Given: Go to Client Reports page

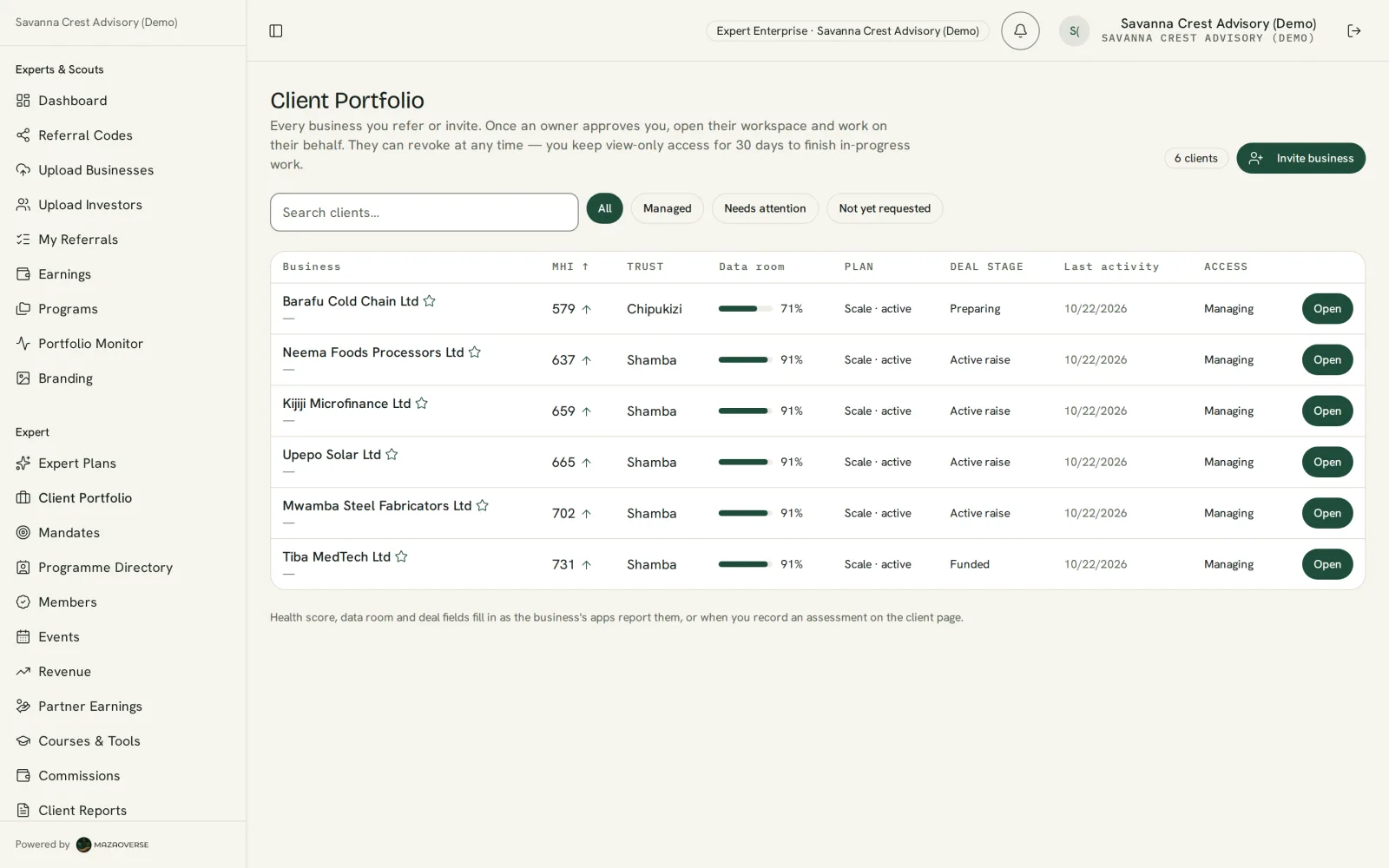Looking at the screenshot, I should coord(82,811).
